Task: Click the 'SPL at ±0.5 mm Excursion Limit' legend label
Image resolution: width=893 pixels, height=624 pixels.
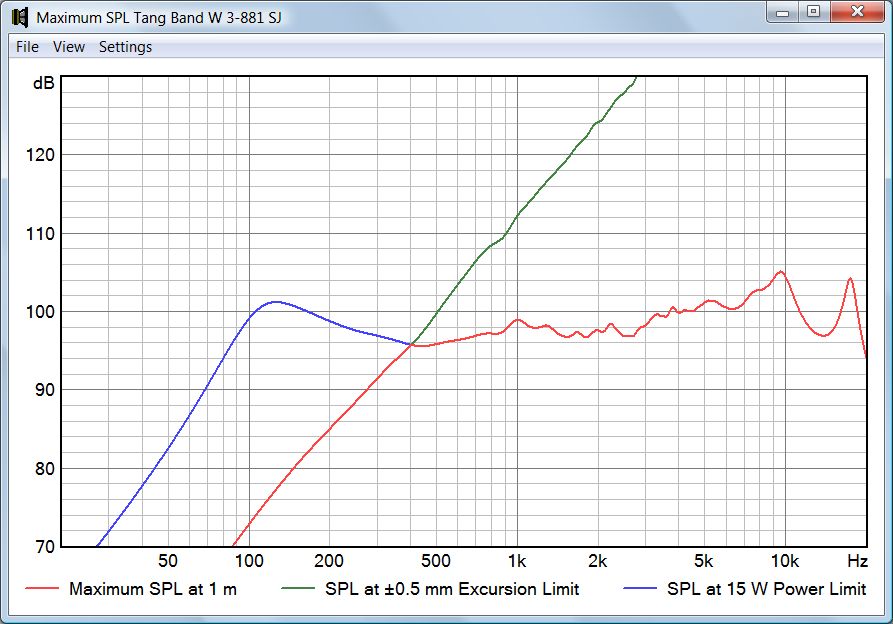Action: pyautogui.click(x=452, y=589)
